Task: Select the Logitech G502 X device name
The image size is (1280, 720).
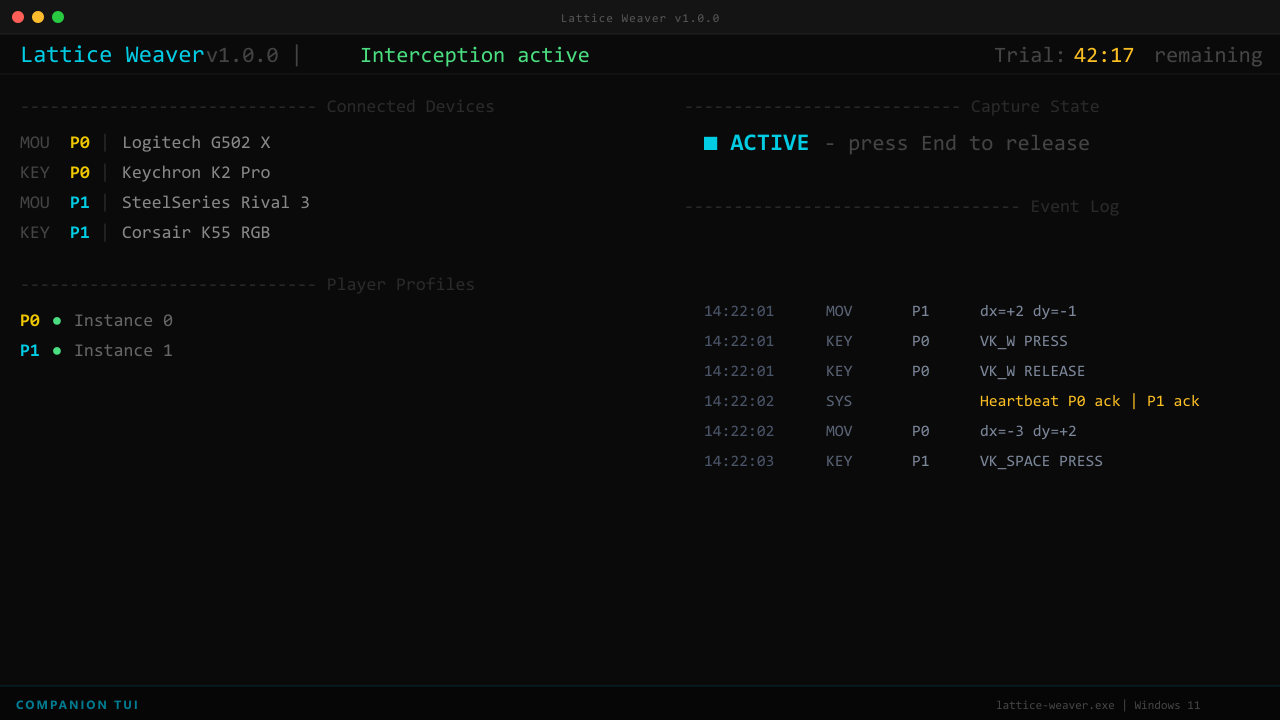Action: [196, 143]
